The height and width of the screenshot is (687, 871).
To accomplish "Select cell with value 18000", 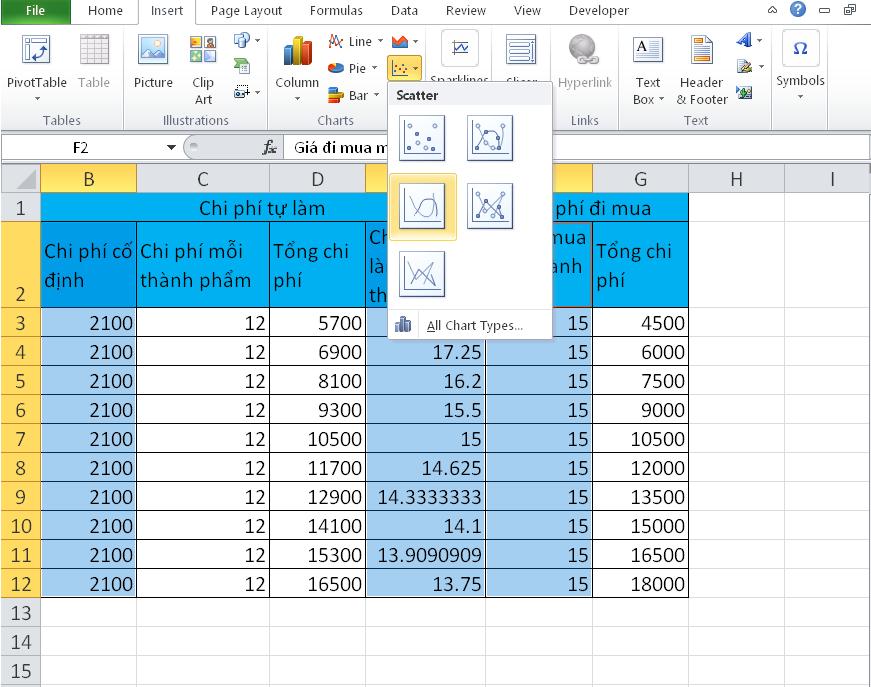I will pos(640,583).
